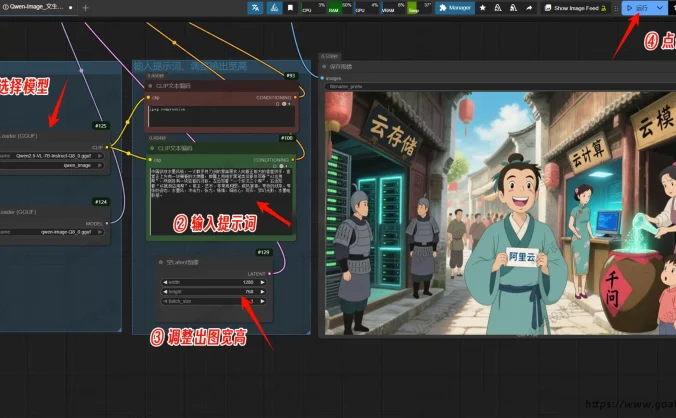Screen dimensions: 676x418
Task: Click the width value 1280
Action: pos(248,282)
